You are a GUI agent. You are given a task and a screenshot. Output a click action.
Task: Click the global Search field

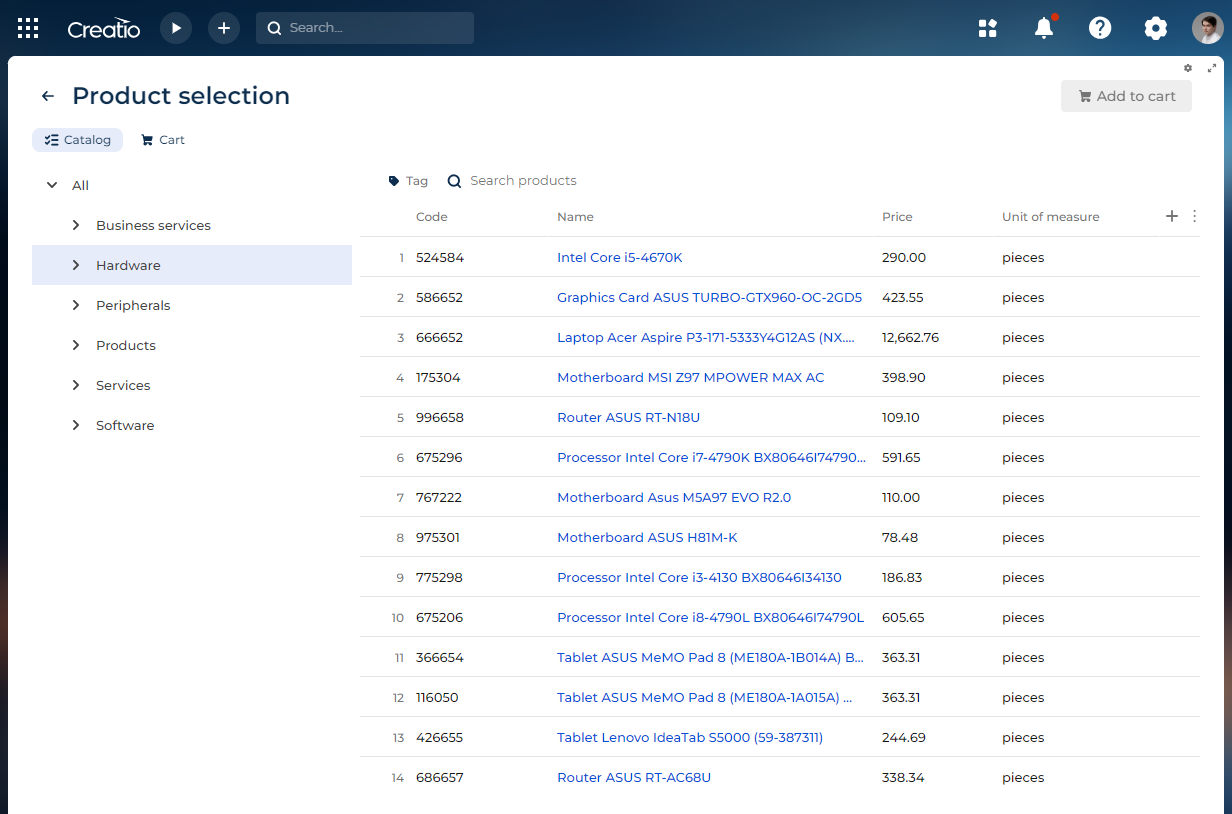click(x=365, y=28)
